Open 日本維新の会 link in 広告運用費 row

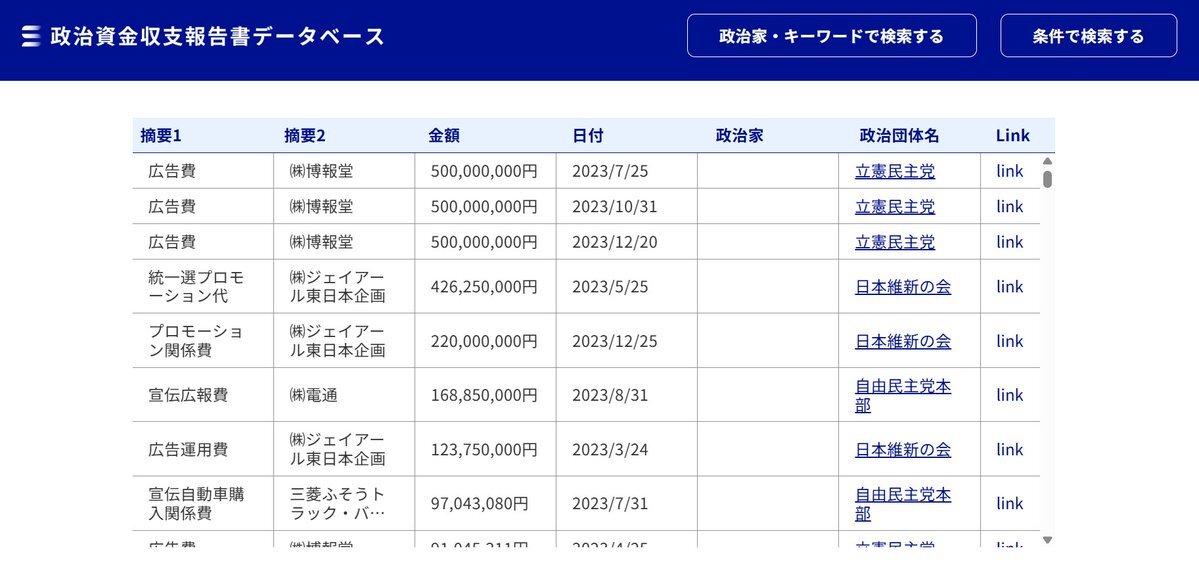coord(903,450)
